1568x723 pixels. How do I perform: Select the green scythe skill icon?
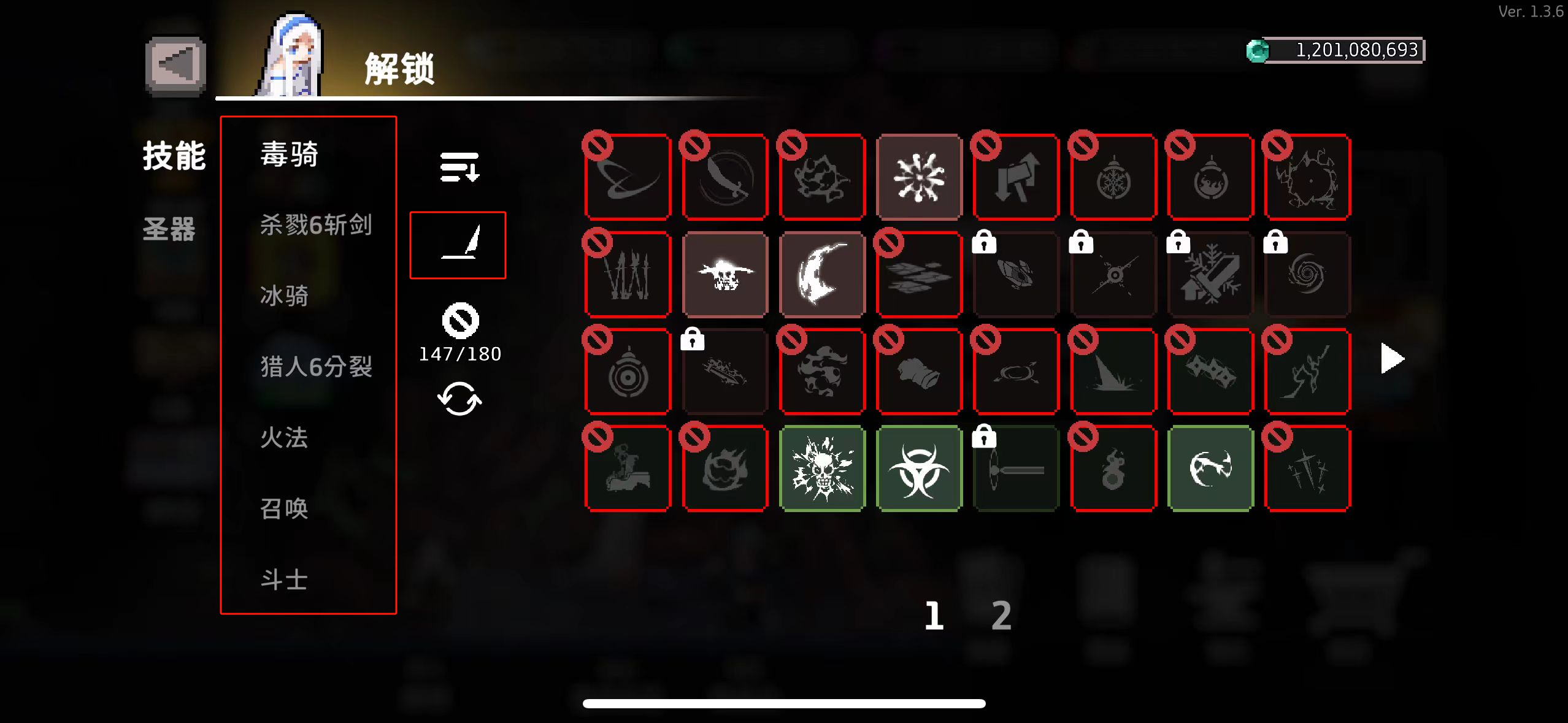coord(1210,469)
